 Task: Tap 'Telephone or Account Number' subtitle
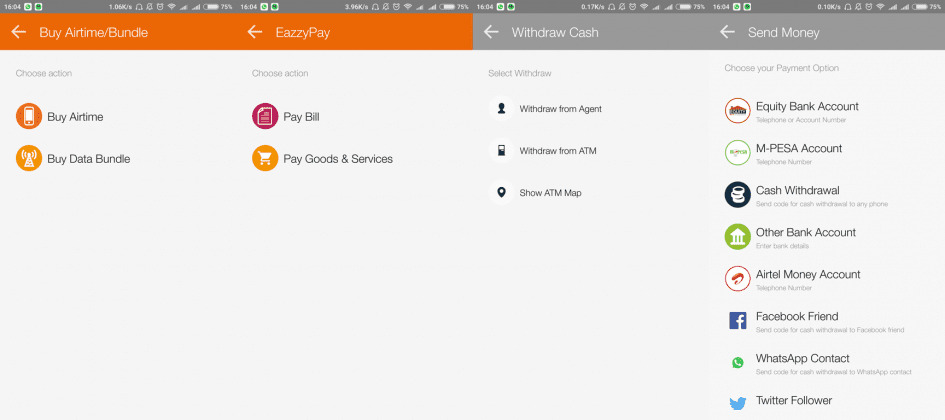(801, 120)
